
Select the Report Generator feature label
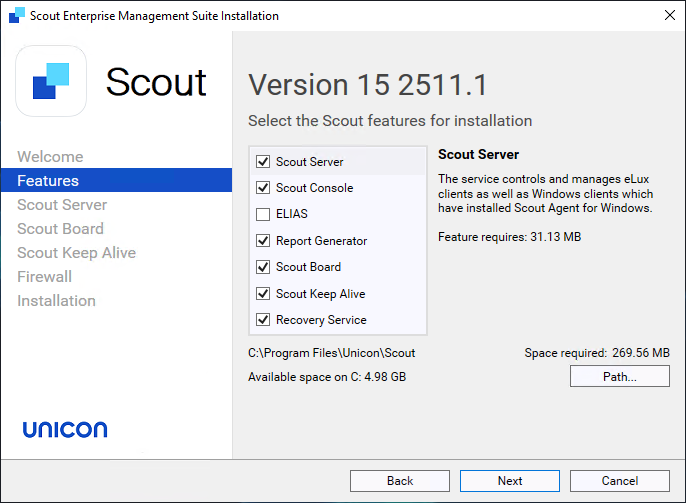tap(322, 241)
